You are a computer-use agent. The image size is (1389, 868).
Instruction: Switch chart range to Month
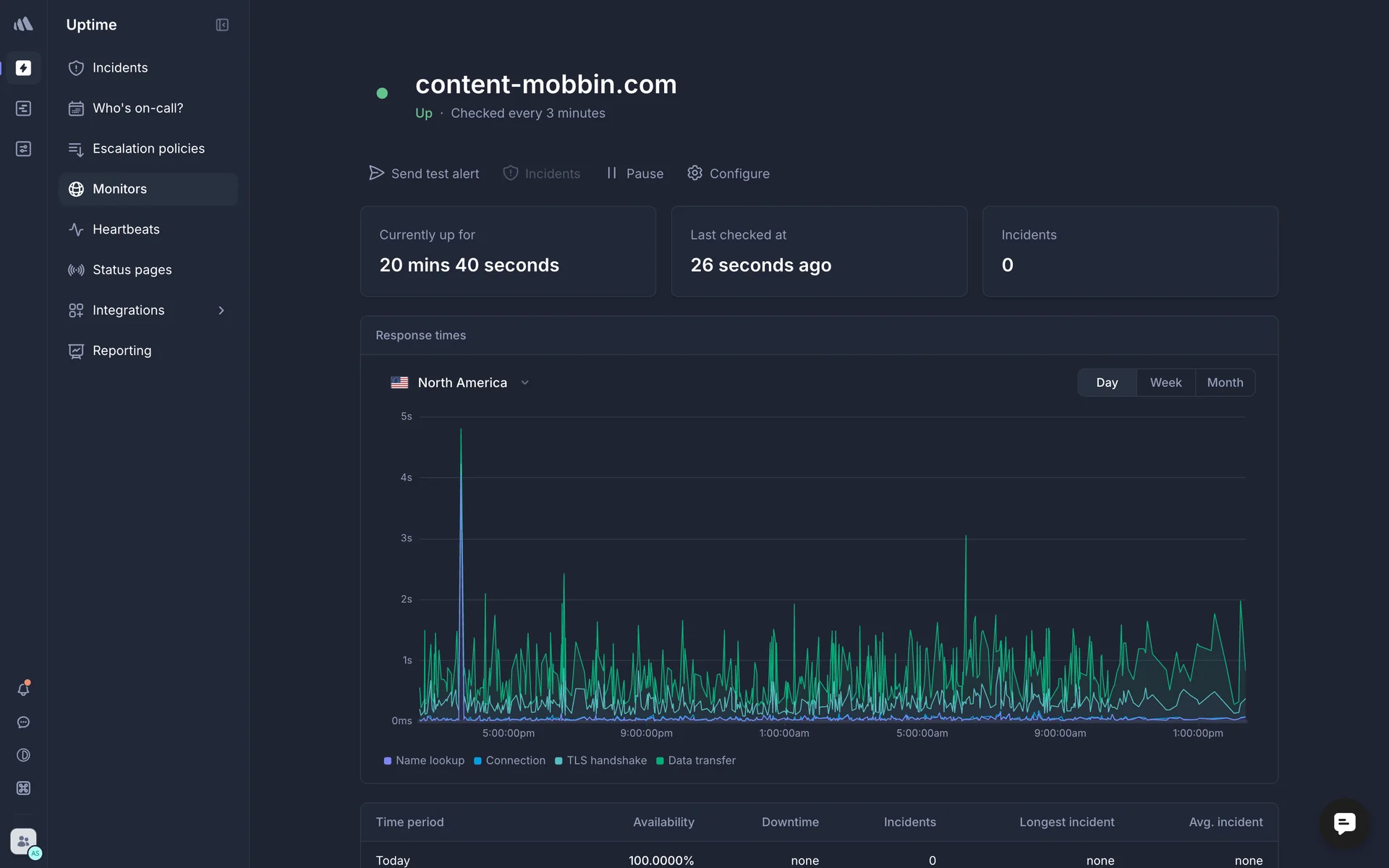point(1225,383)
